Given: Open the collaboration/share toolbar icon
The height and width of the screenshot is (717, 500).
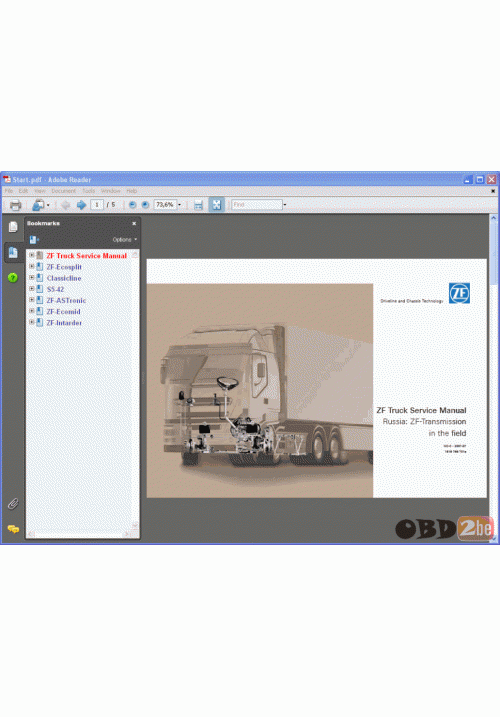Looking at the screenshot, I should tap(38, 205).
